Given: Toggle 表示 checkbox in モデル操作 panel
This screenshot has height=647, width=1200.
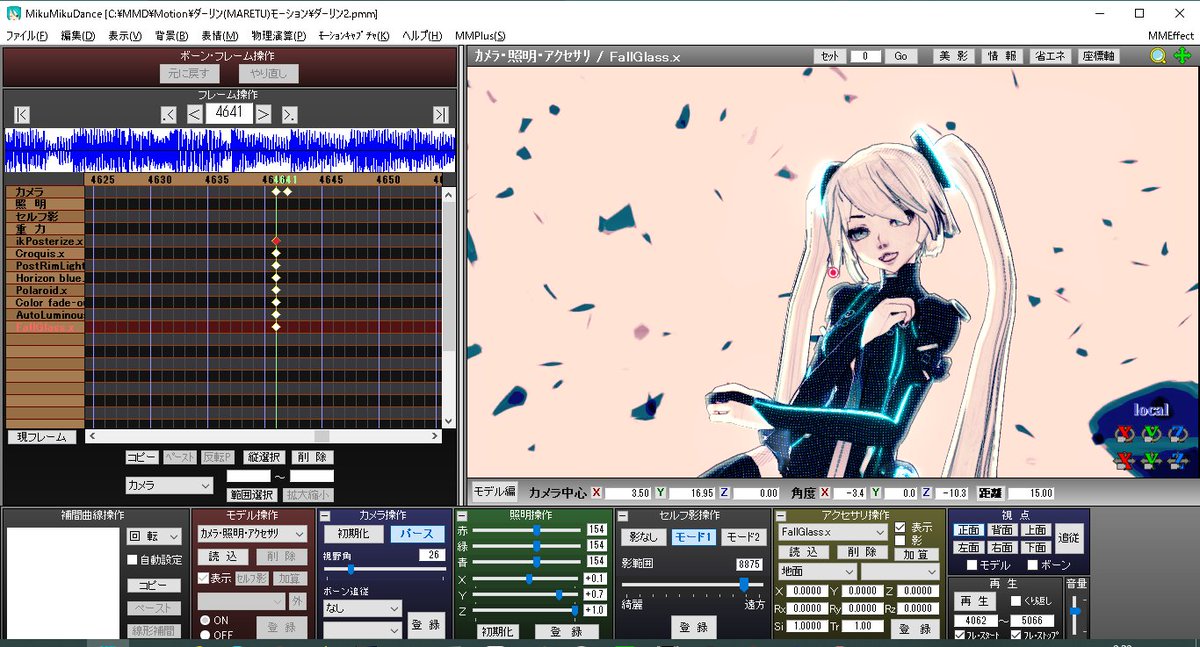Looking at the screenshot, I should (x=203, y=578).
